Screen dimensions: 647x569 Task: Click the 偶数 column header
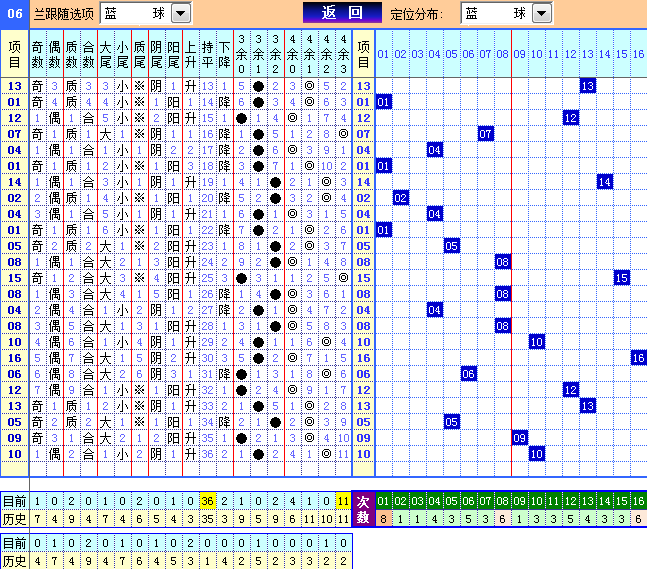click(x=54, y=54)
